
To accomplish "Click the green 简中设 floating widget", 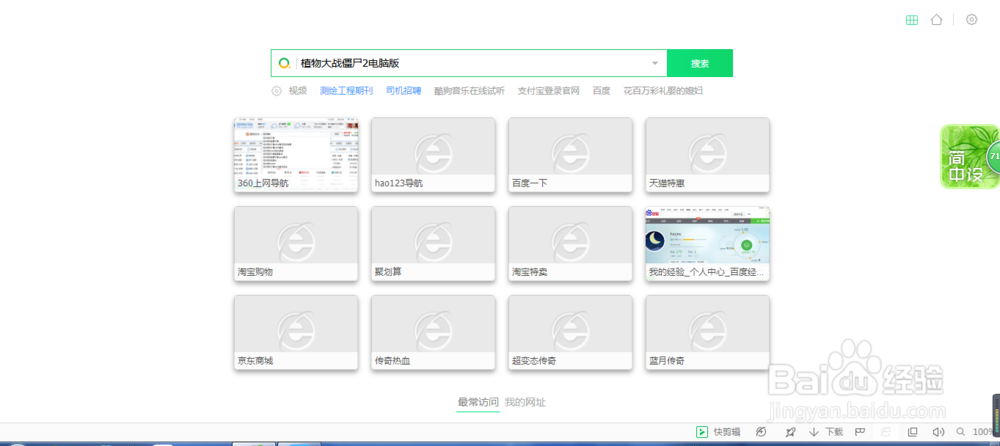I will click(969, 156).
